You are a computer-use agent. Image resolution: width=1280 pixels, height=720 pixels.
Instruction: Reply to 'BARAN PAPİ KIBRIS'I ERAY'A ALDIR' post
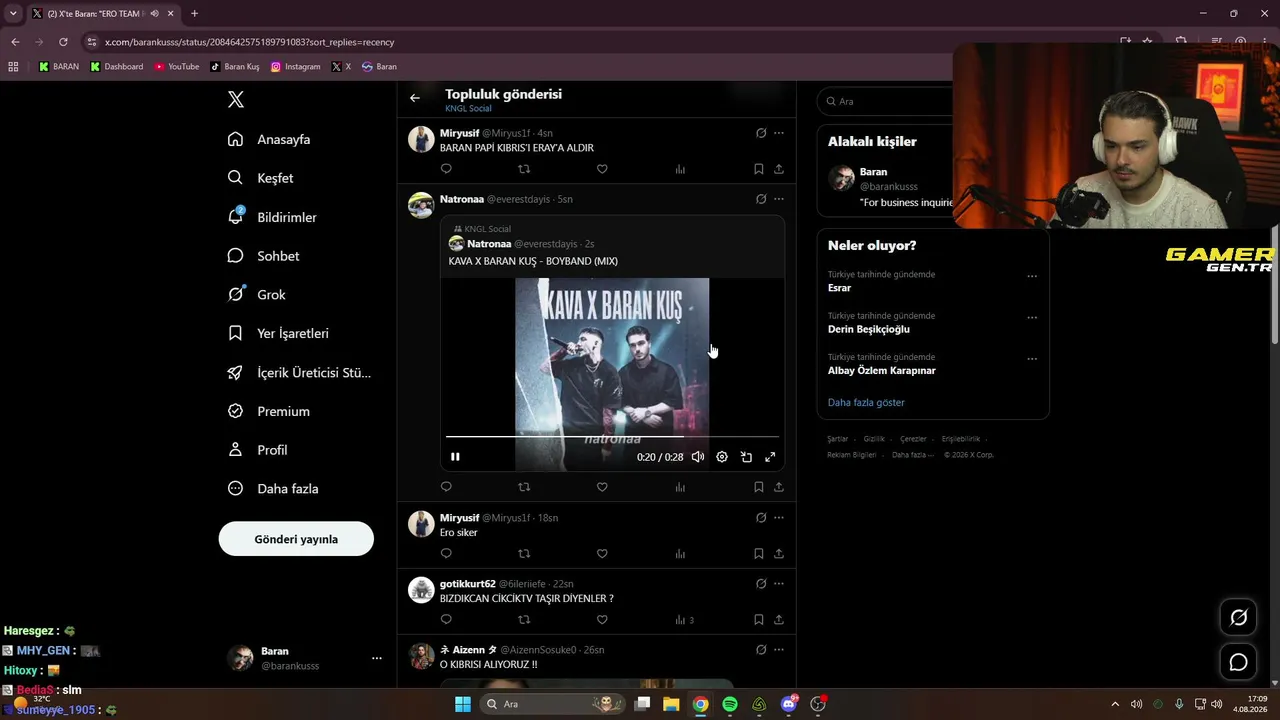pyautogui.click(x=446, y=169)
